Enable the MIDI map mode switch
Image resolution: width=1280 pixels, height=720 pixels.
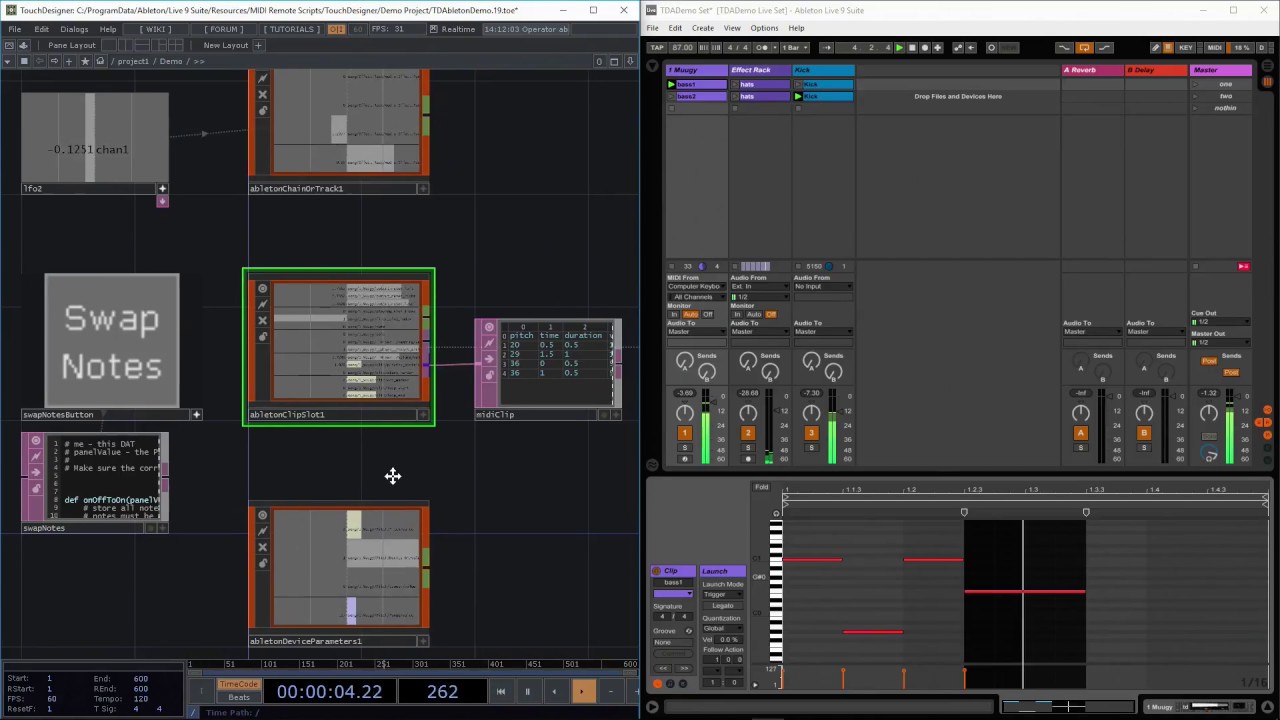(1214, 48)
